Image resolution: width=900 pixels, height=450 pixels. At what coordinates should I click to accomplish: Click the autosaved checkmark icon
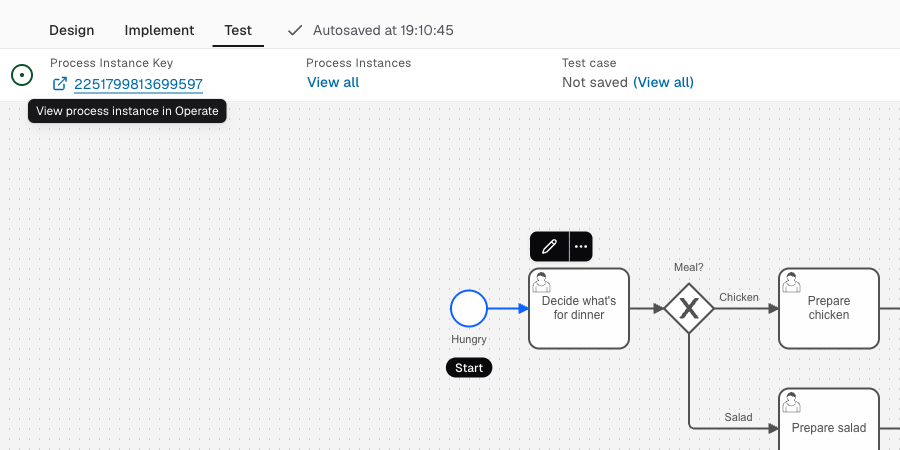[295, 30]
